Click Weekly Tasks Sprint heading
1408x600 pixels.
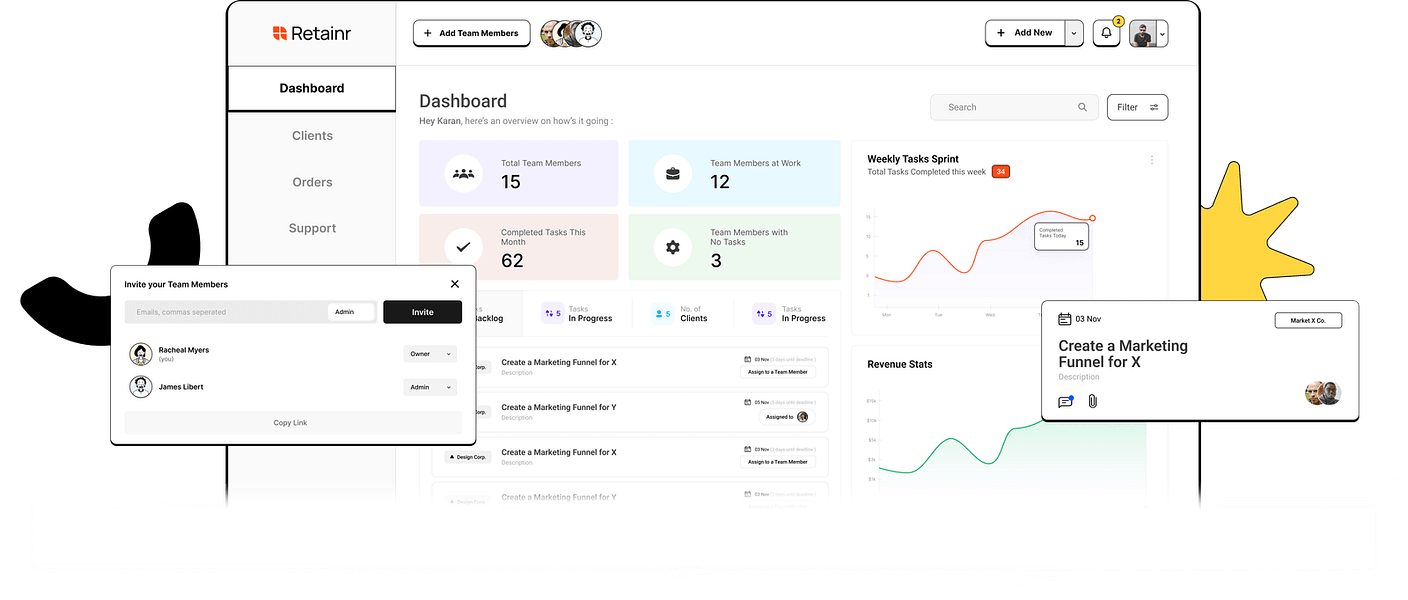click(913, 159)
